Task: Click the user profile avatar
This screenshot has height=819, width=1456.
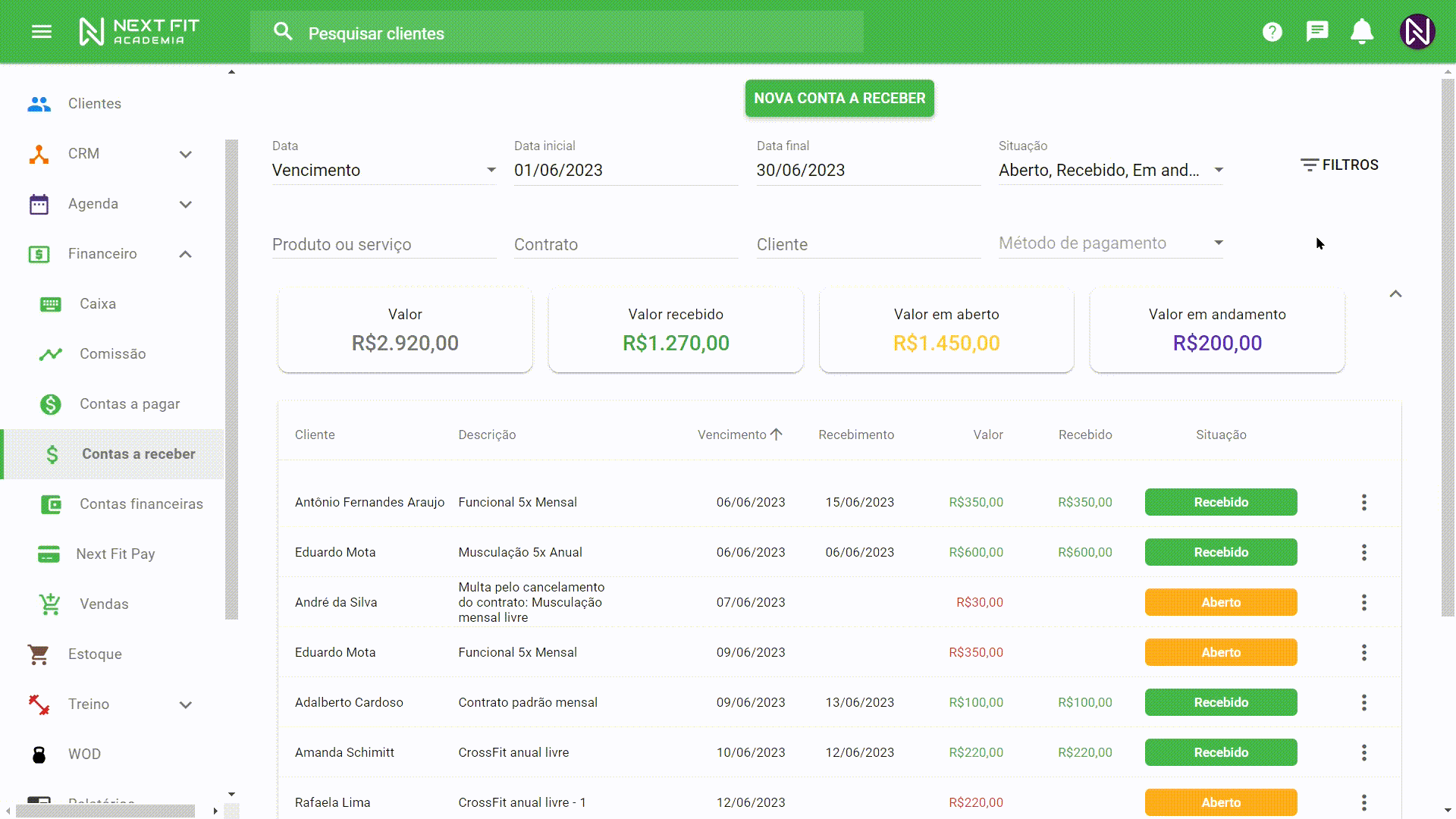Action: 1417,32
